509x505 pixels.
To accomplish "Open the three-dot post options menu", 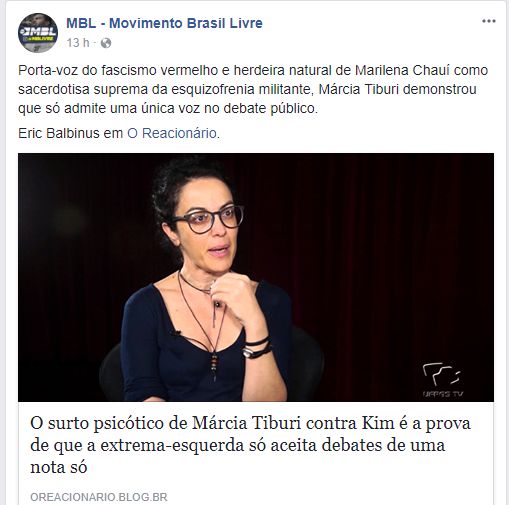I will click(x=489, y=21).
